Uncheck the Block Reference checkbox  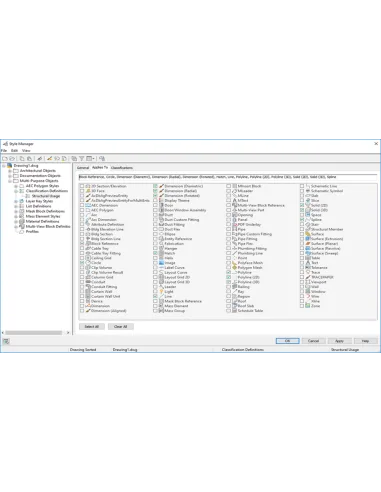(x=82, y=244)
